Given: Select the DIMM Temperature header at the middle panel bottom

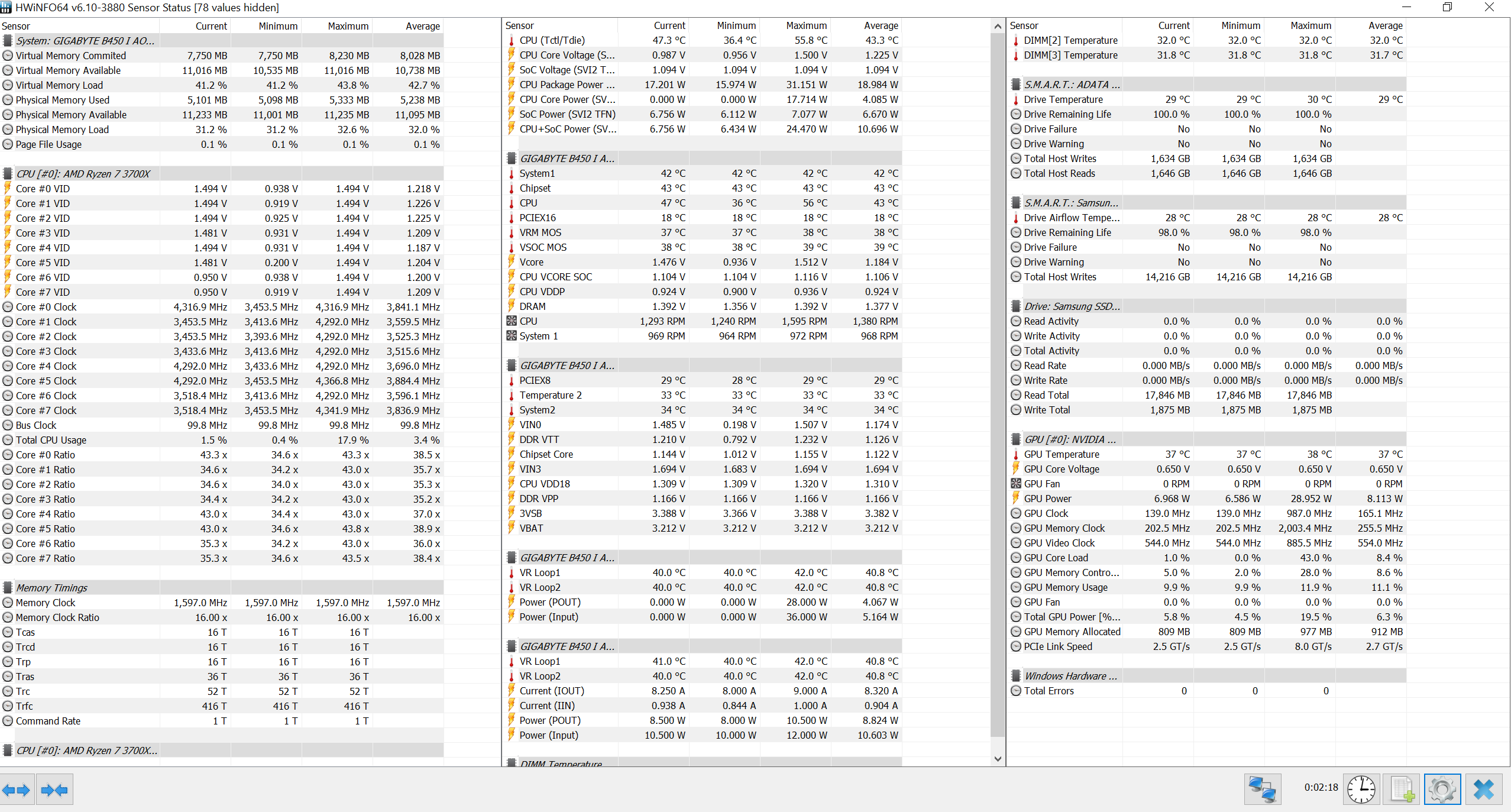Looking at the screenshot, I should tap(703, 762).
